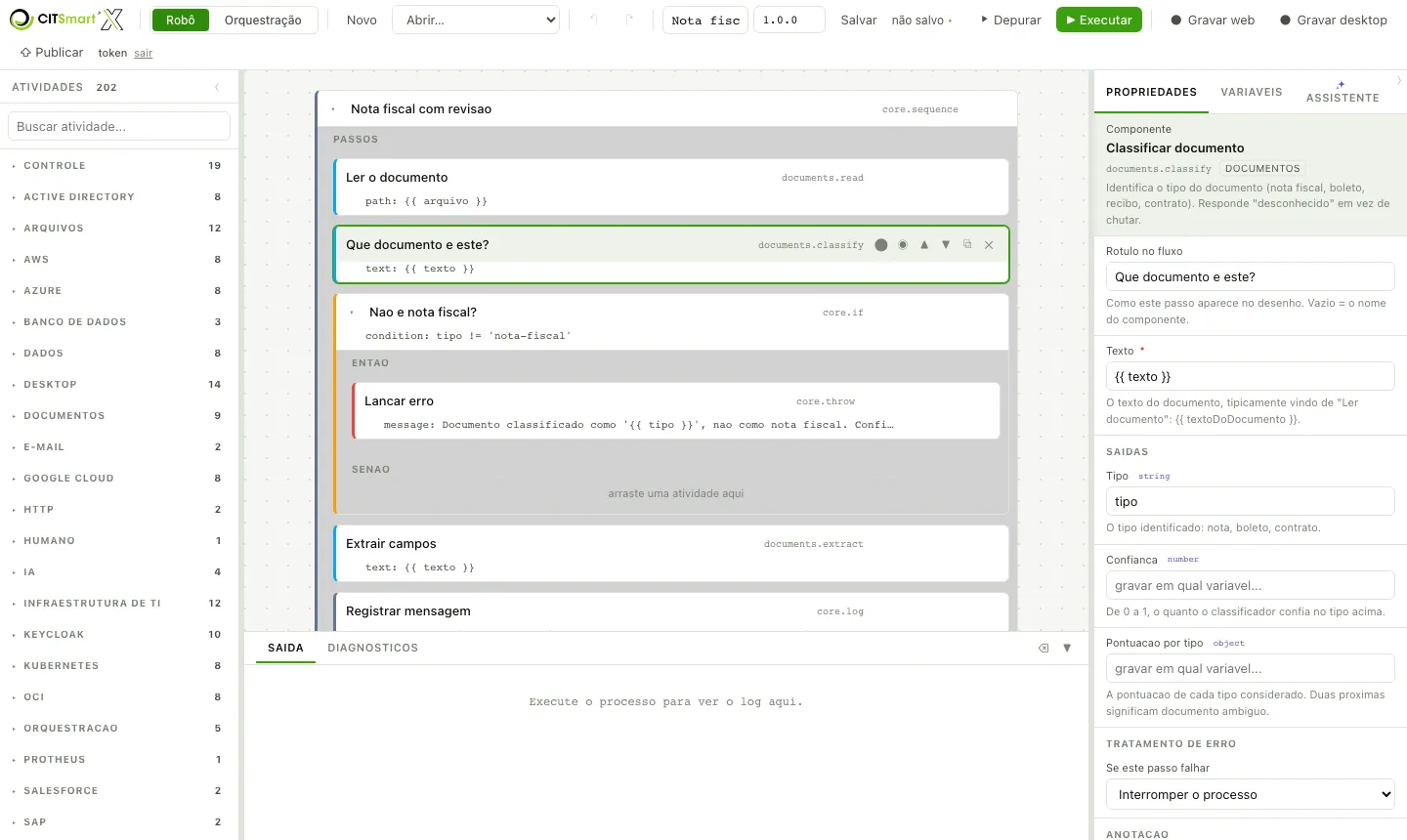
Task: Move 'Que documento e este?' step up
Action: (924, 245)
